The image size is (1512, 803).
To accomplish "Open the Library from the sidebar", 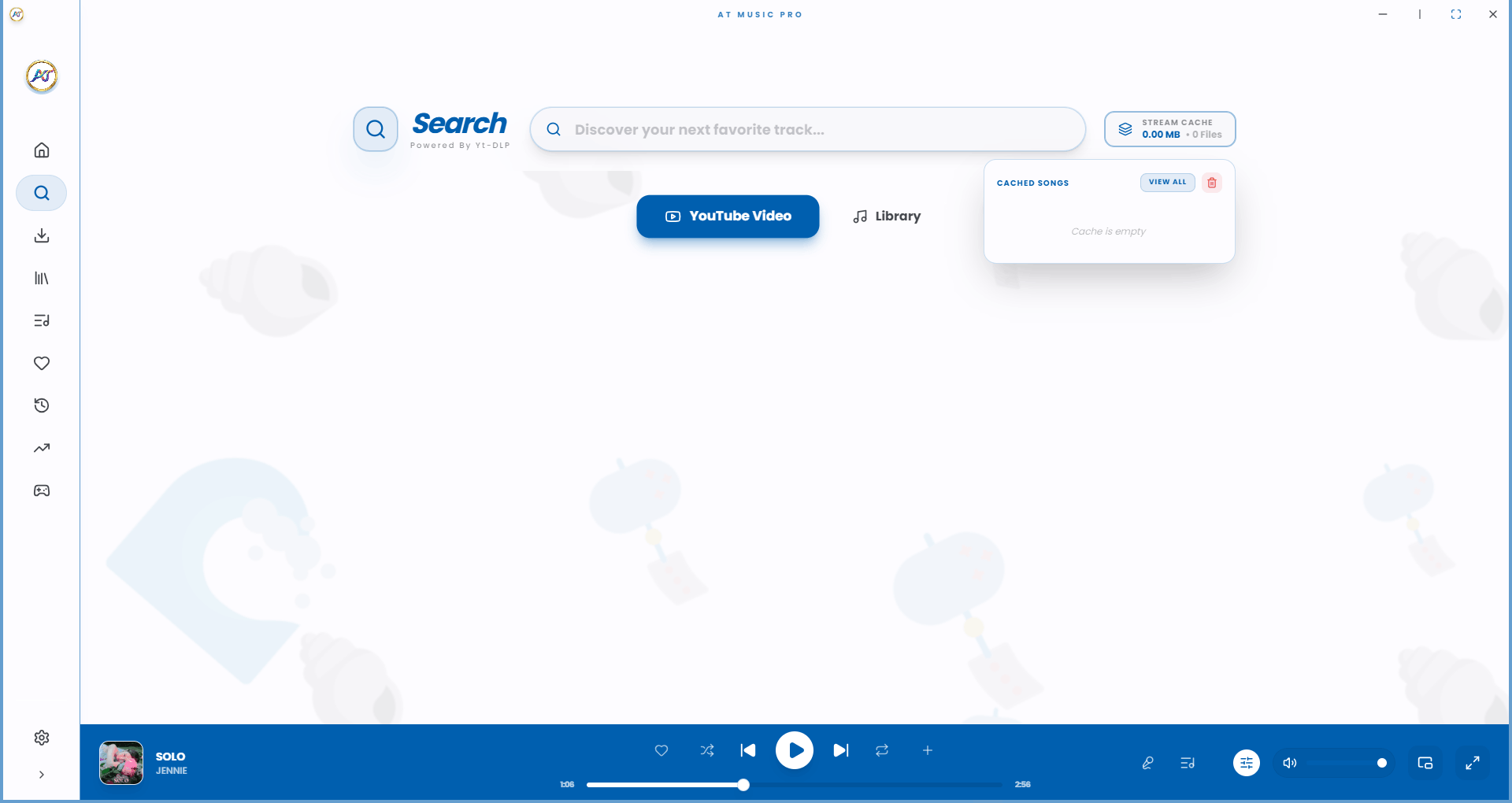I will [41, 278].
